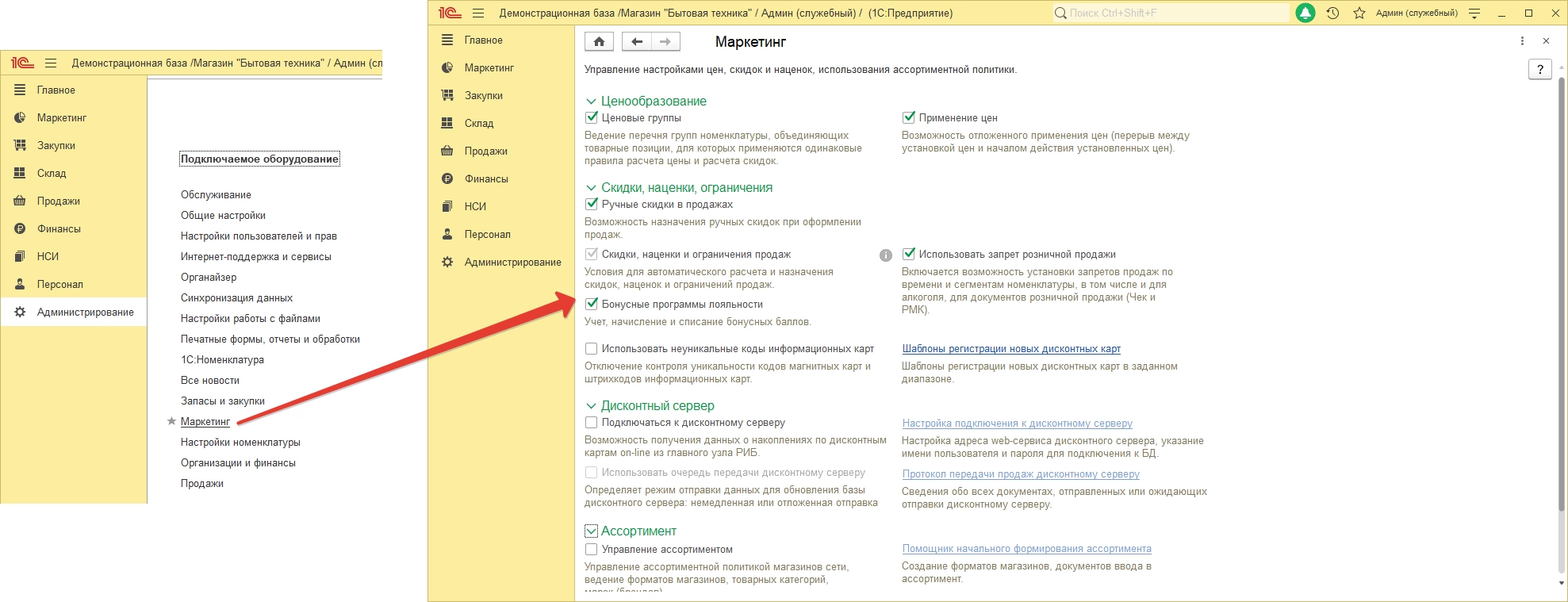Open the question mark help button

pyautogui.click(x=1539, y=69)
